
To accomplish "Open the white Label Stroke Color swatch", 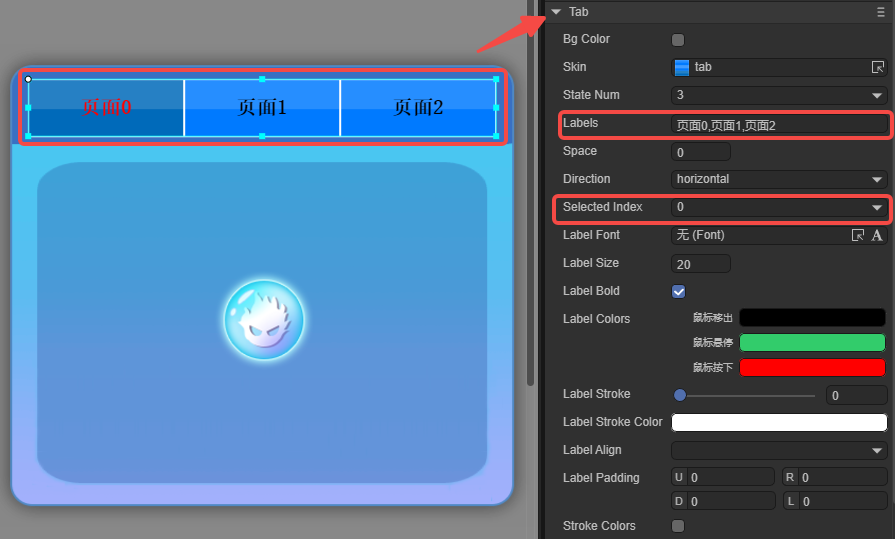I will (x=779, y=422).
